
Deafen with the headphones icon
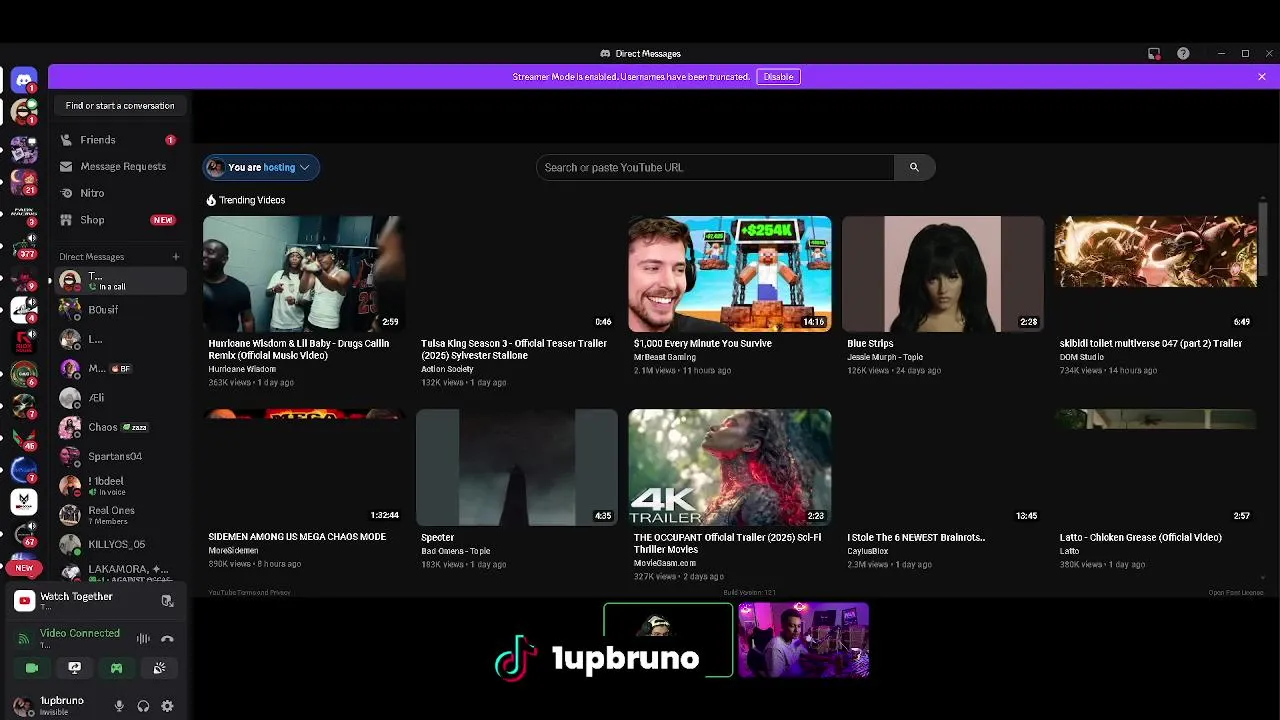[x=143, y=706]
